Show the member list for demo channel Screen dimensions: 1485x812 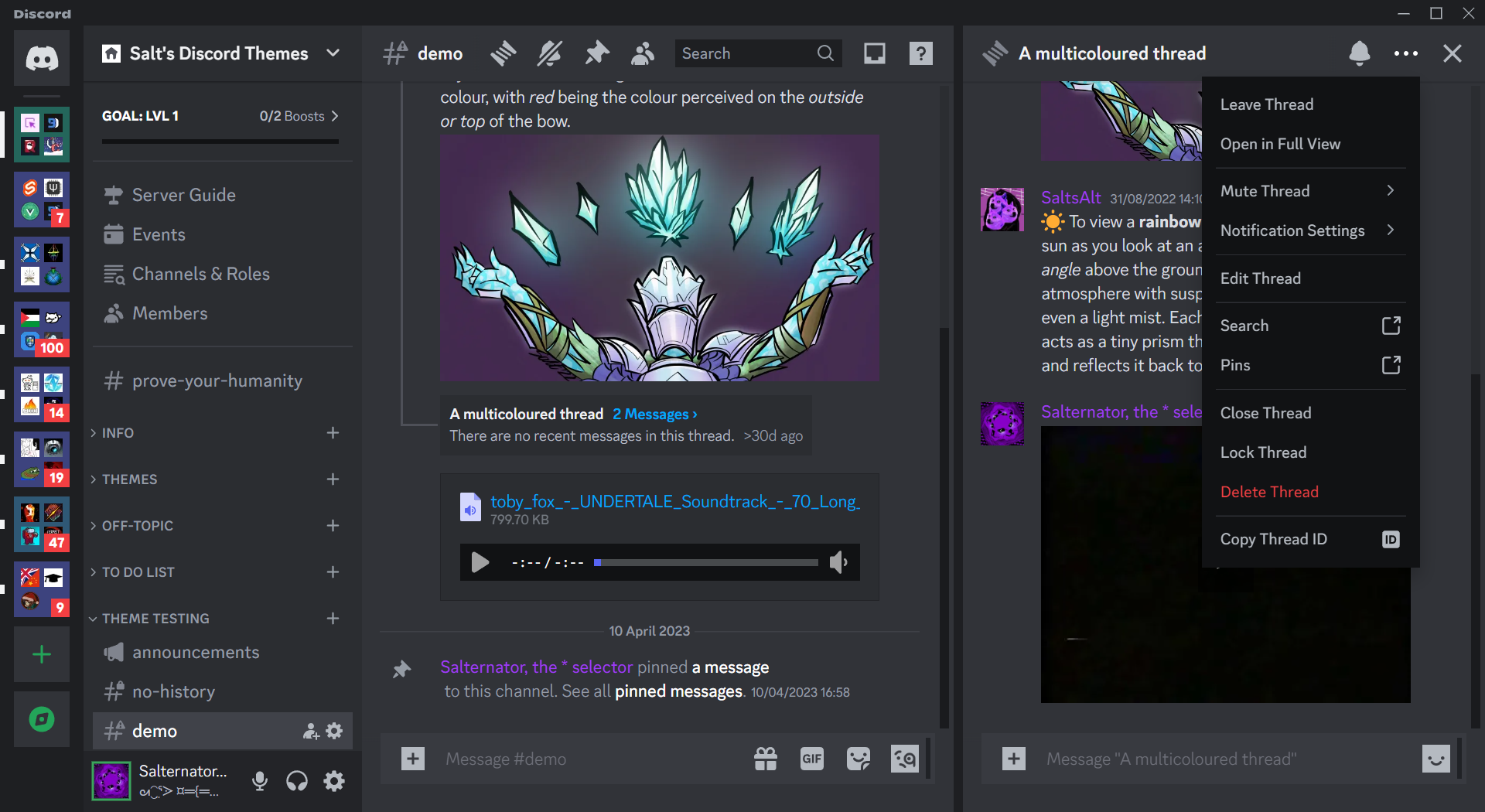643,53
